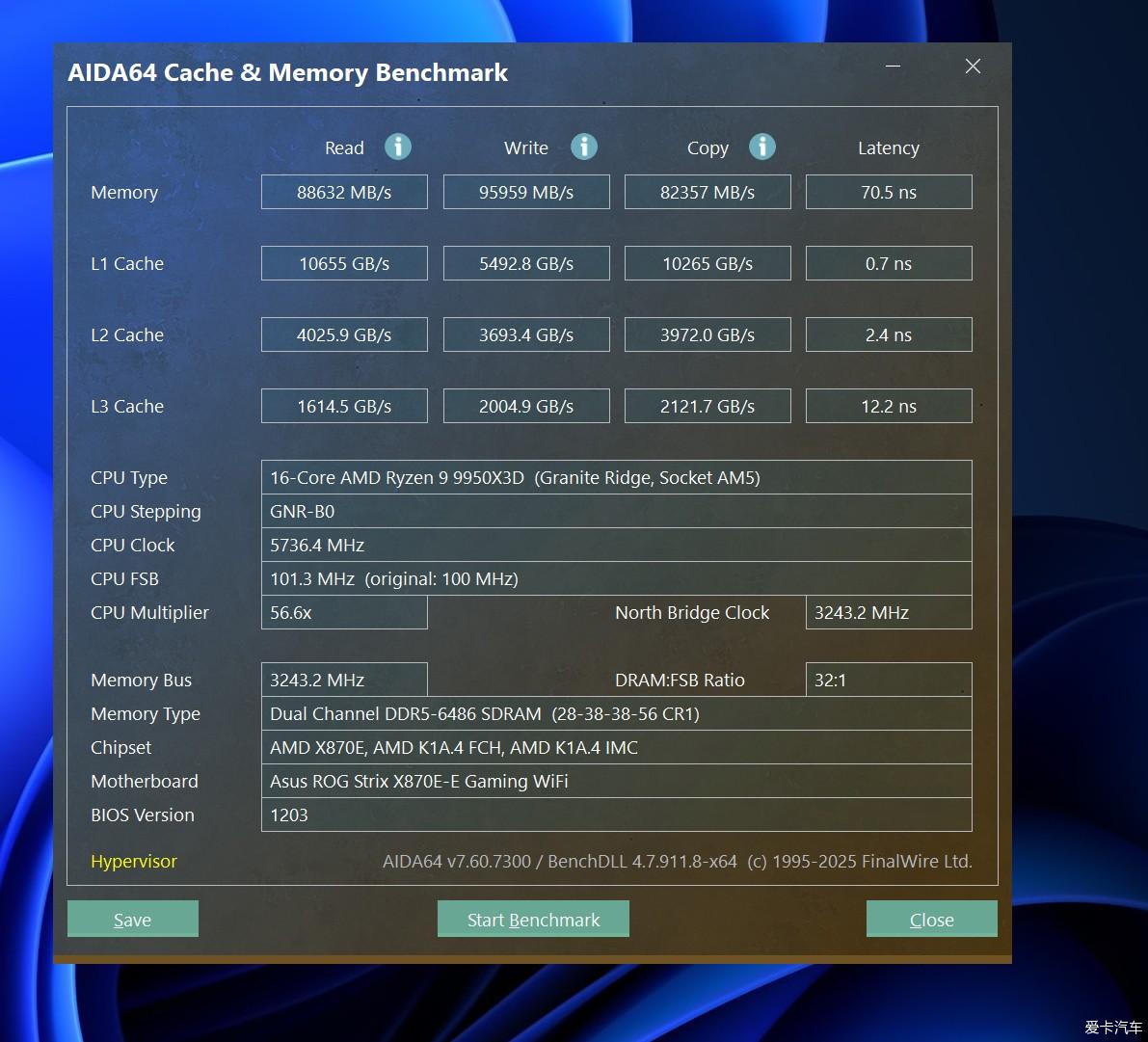Minimize the AIDA64 benchmark window
Screen dimensions: 1148x1042
(x=893, y=66)
